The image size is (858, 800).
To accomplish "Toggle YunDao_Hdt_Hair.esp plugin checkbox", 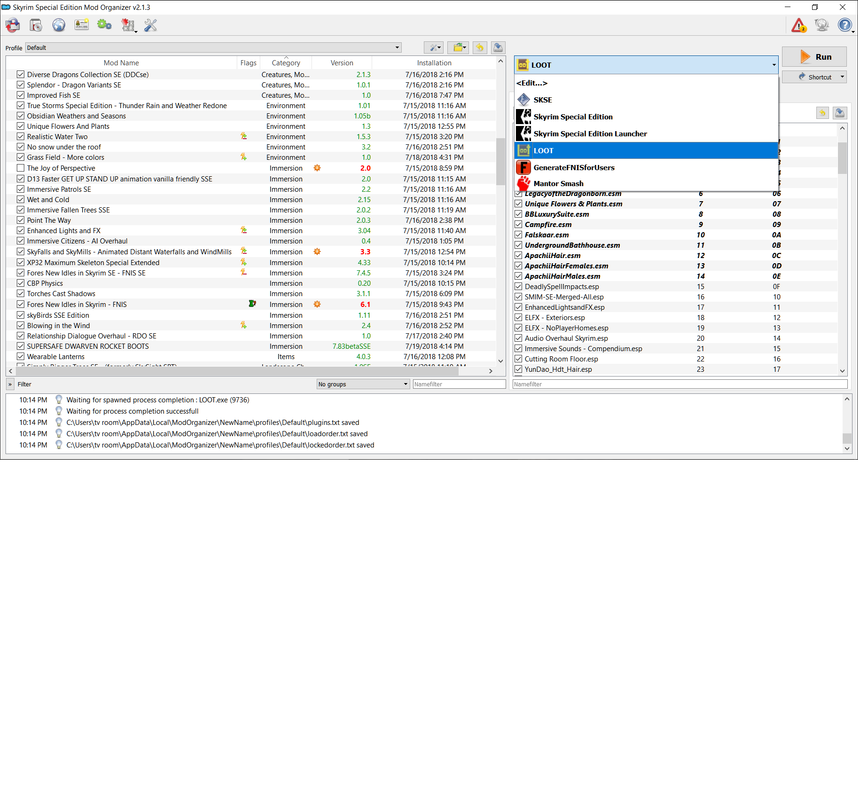I will point(518,369).
